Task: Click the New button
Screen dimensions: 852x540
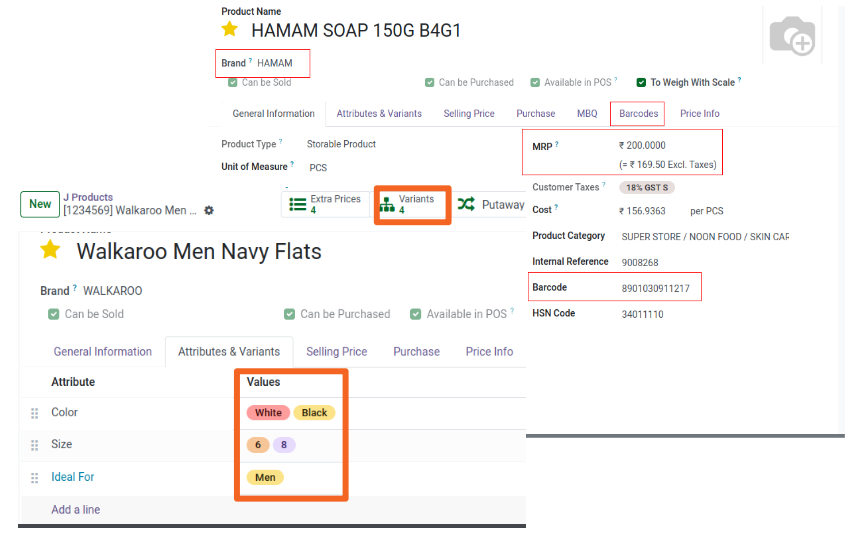Action: (40, 204)
